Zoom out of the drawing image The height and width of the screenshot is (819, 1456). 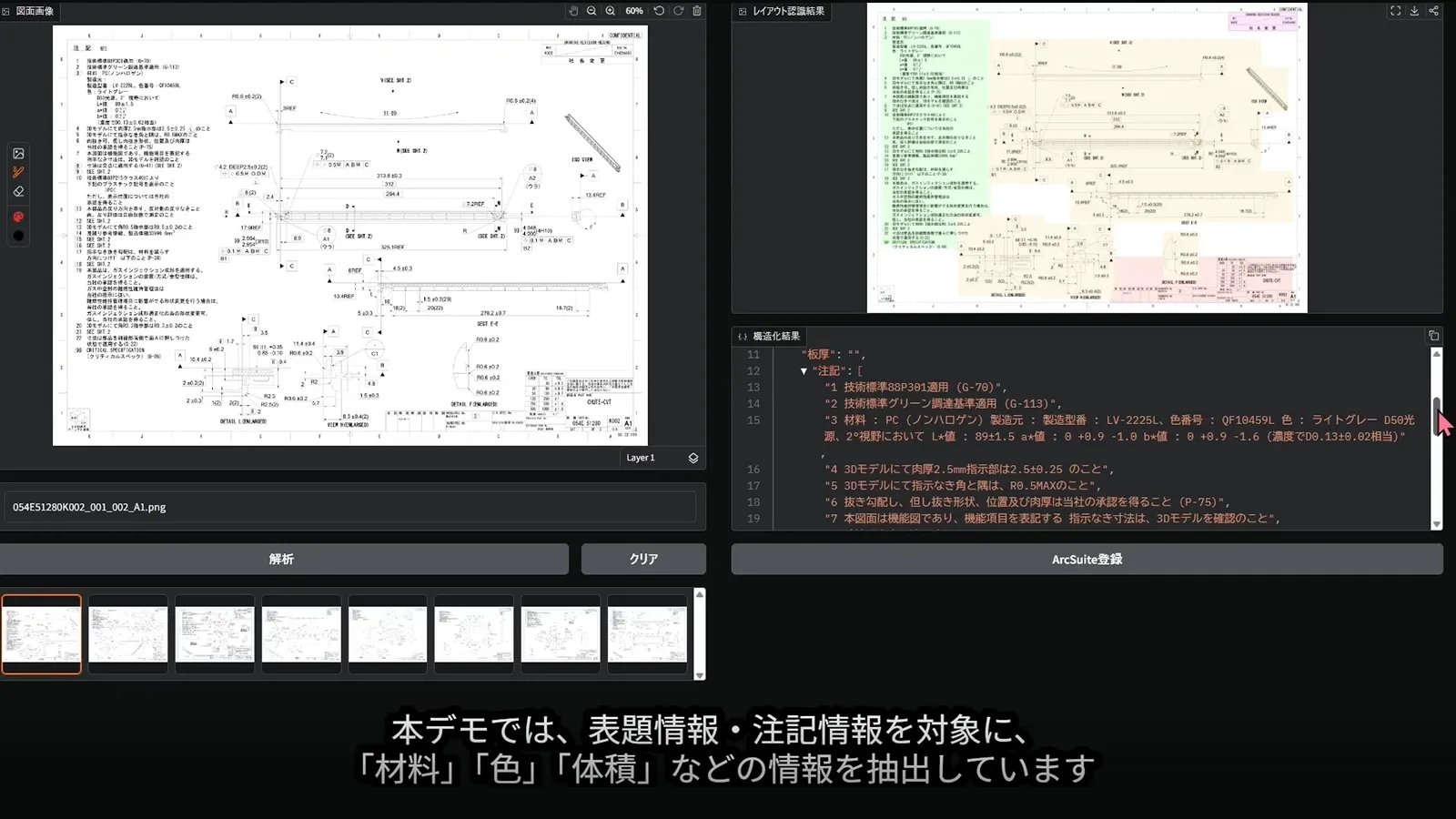click(x=591, y=11)
